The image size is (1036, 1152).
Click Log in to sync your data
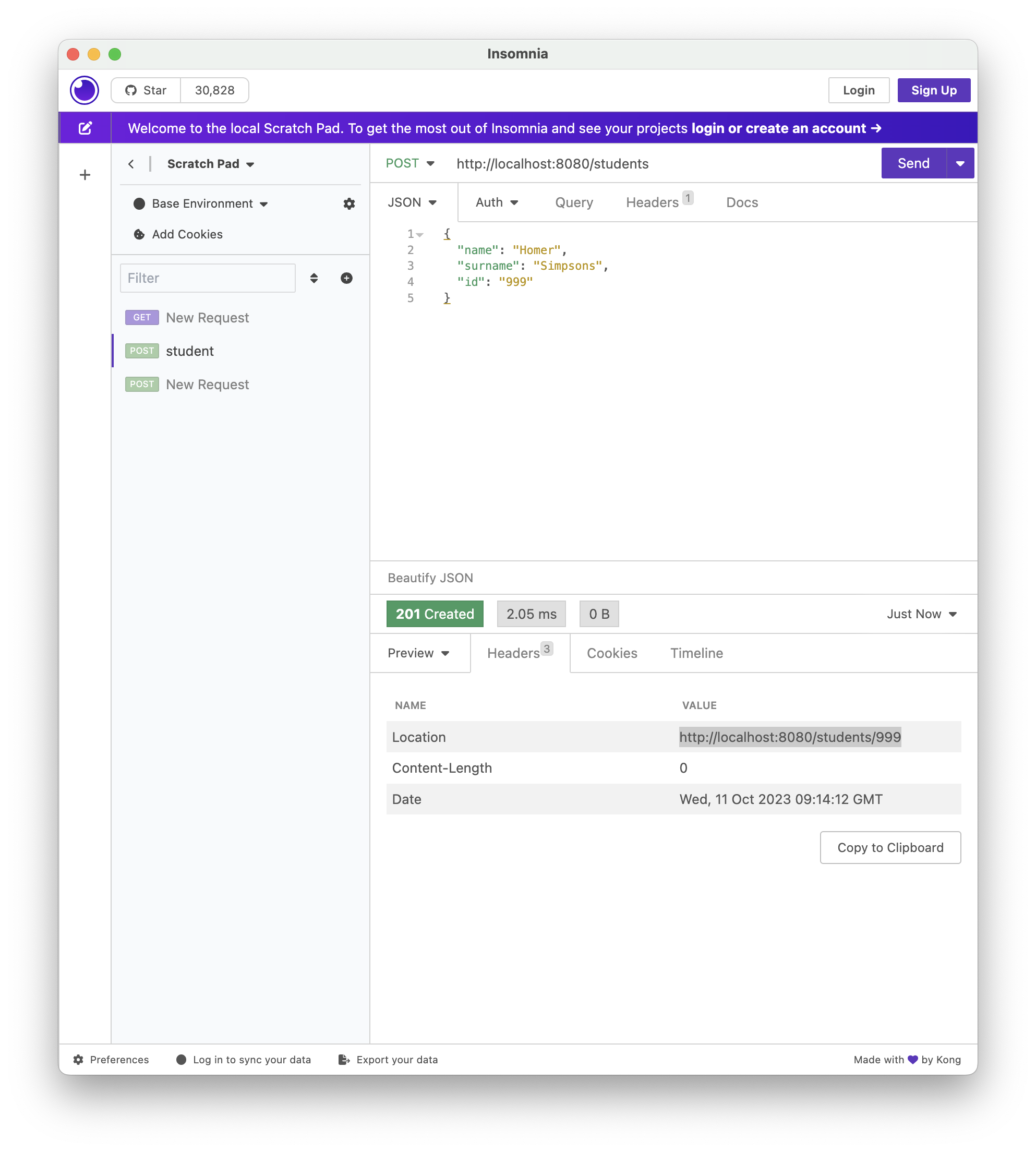pos(244,1059)
